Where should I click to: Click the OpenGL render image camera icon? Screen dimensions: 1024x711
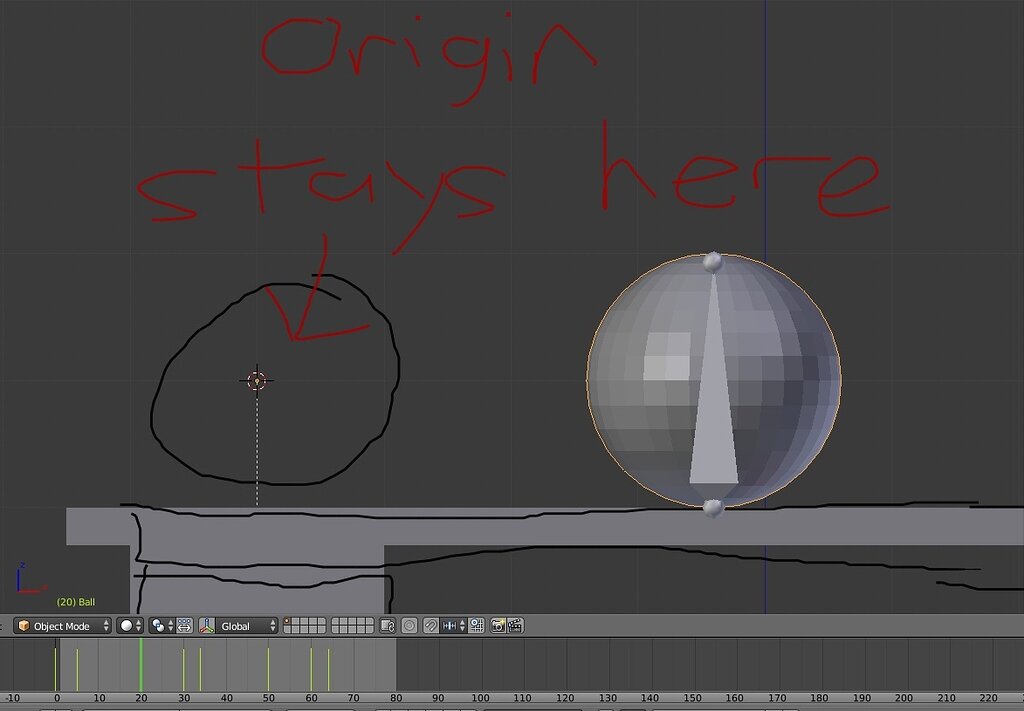[x=498, y=626]
